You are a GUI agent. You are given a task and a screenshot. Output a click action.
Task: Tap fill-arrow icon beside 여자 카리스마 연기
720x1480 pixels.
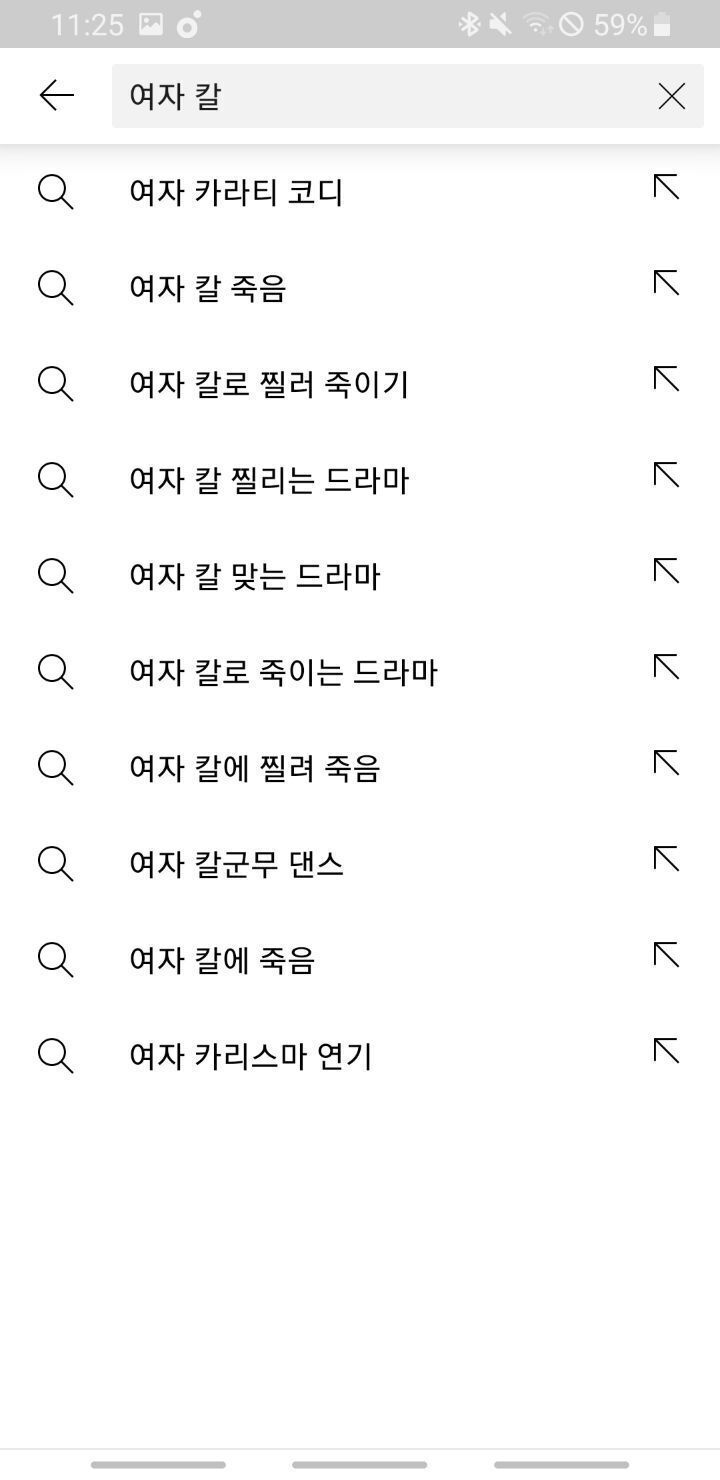666,1051
